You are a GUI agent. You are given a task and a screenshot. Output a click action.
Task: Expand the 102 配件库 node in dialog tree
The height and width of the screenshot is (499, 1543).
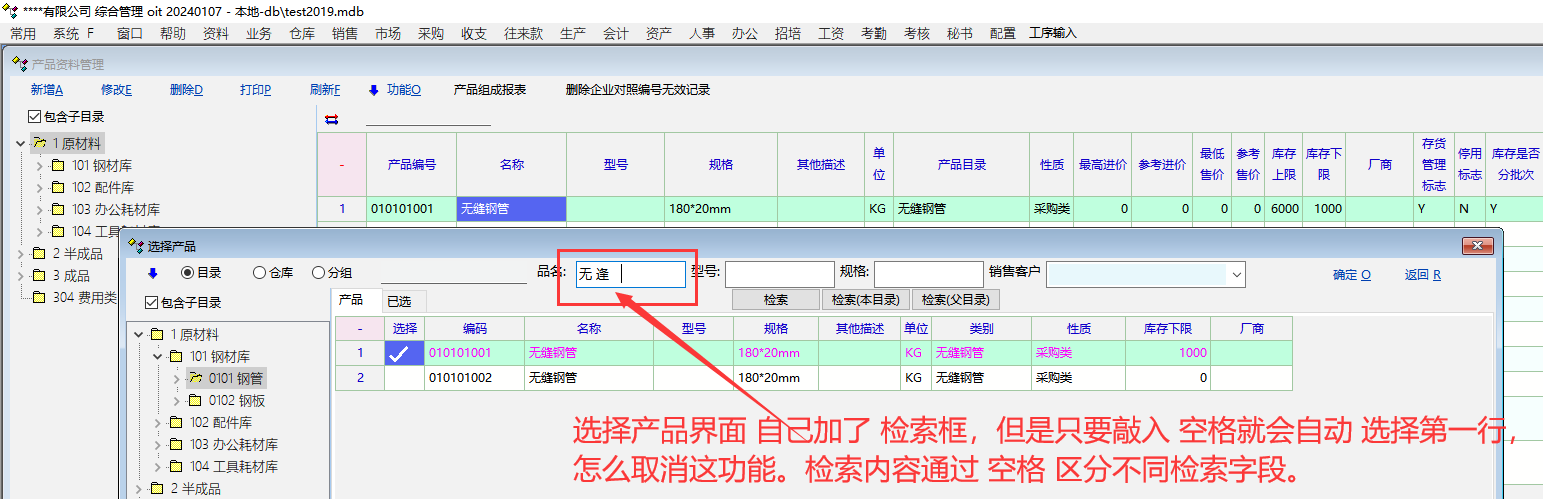click(x=157, y=423)
